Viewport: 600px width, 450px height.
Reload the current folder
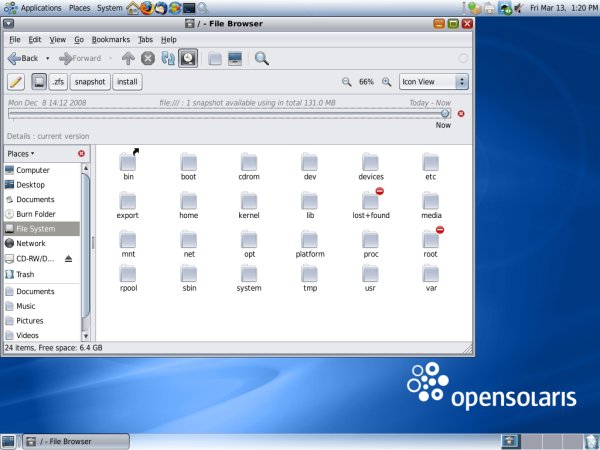(168, 59)
